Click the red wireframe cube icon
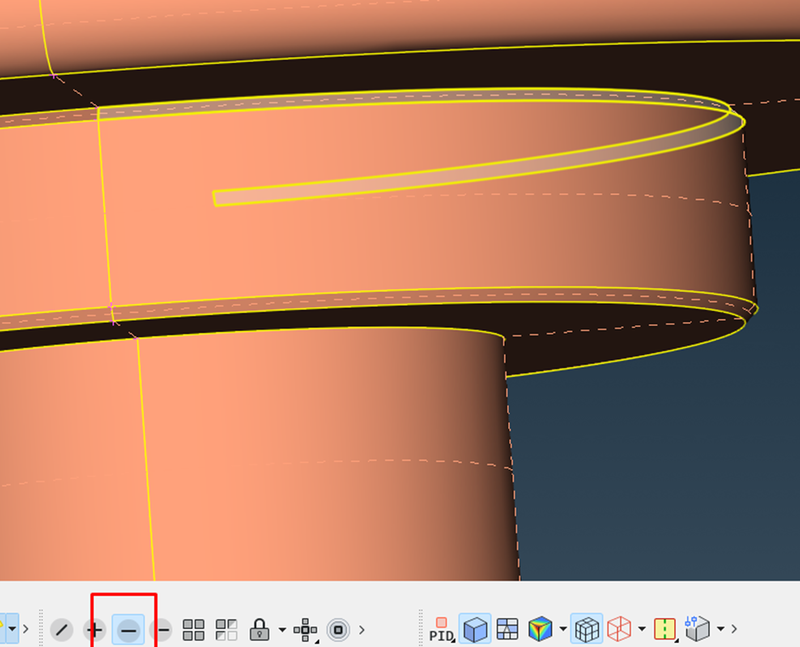Viewport: 800px width, 647px height. [x=619, y=629]
